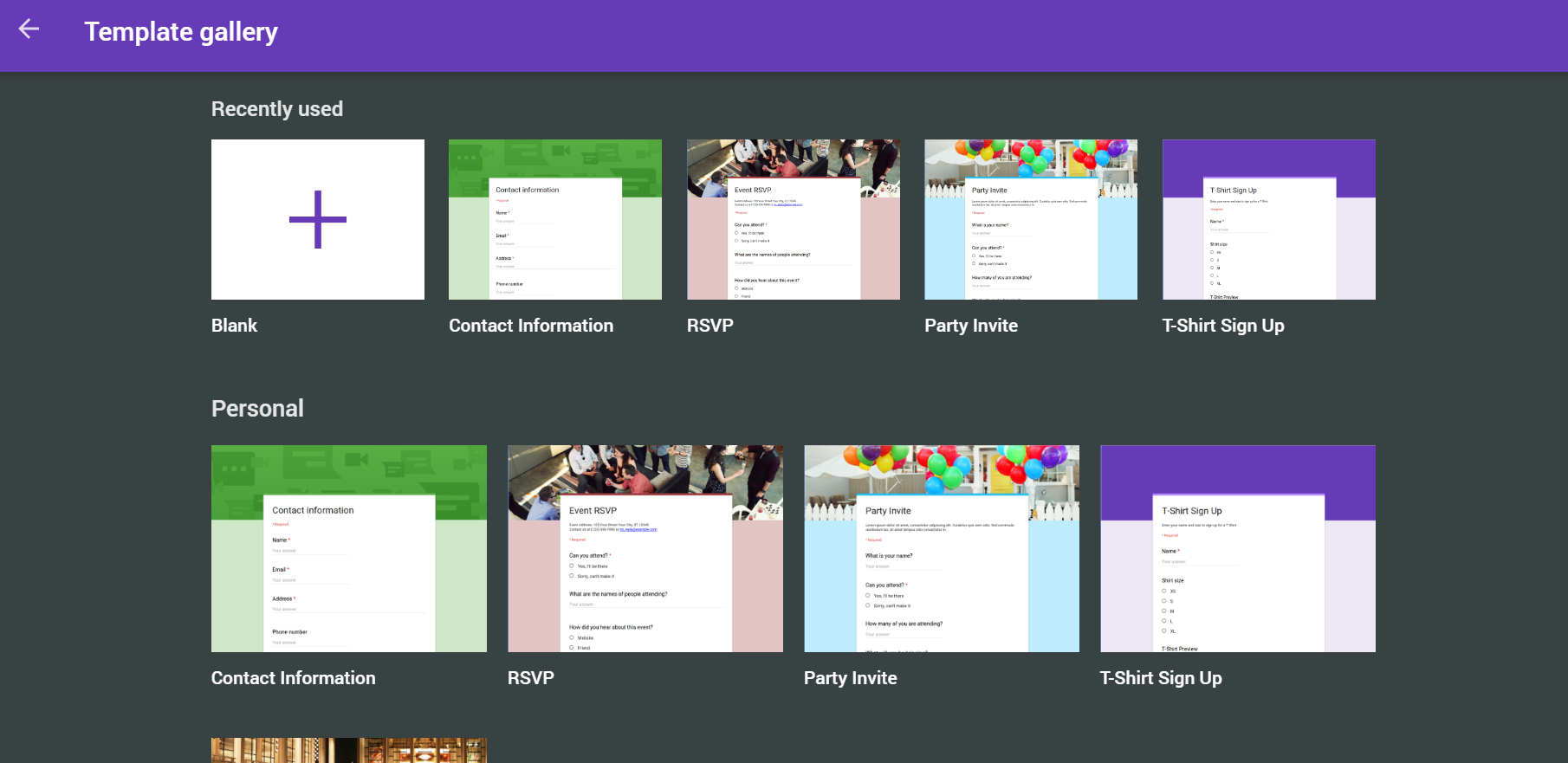Click the RSVP label in Recently used

coord(709,326)
